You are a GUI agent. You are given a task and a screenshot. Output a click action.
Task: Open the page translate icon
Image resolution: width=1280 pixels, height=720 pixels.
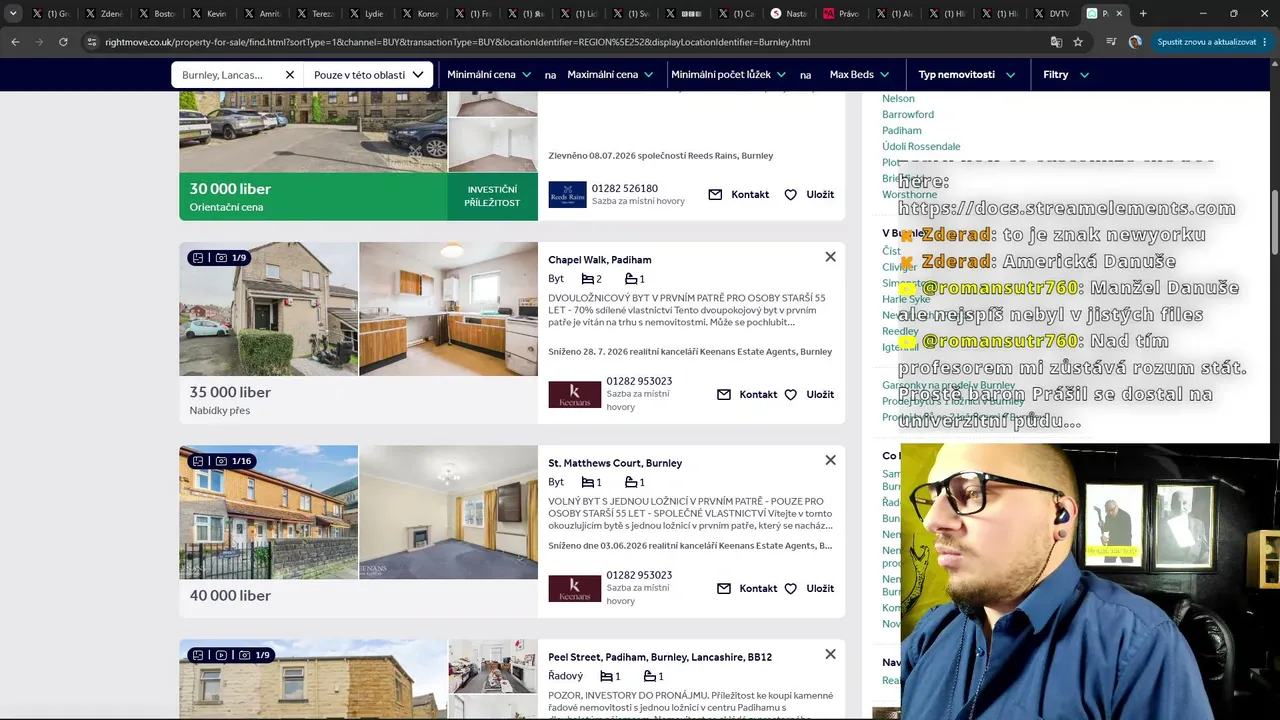(1056, 42)
